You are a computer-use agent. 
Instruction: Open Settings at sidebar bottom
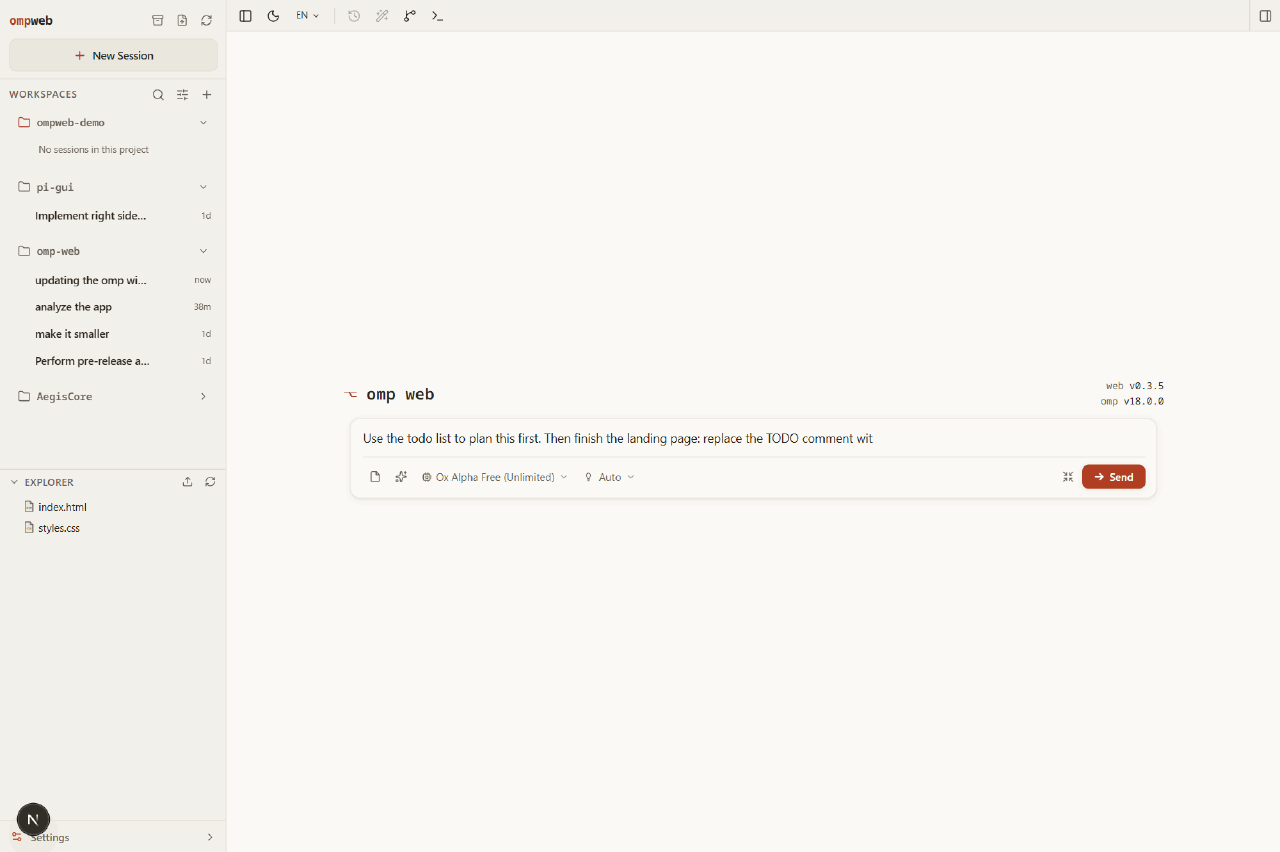113,837
